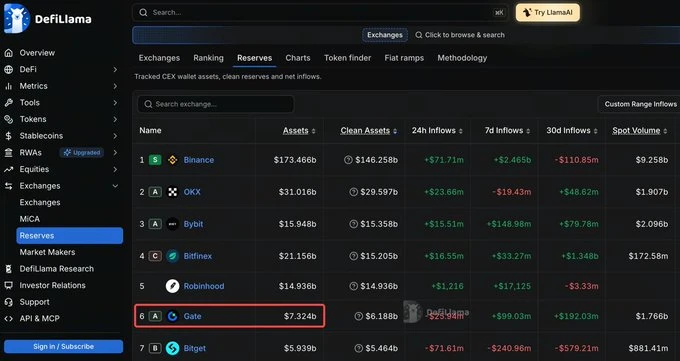Click the Search exchange input field
The width and height of the screenshot is (680, 361).
(216, 104)
